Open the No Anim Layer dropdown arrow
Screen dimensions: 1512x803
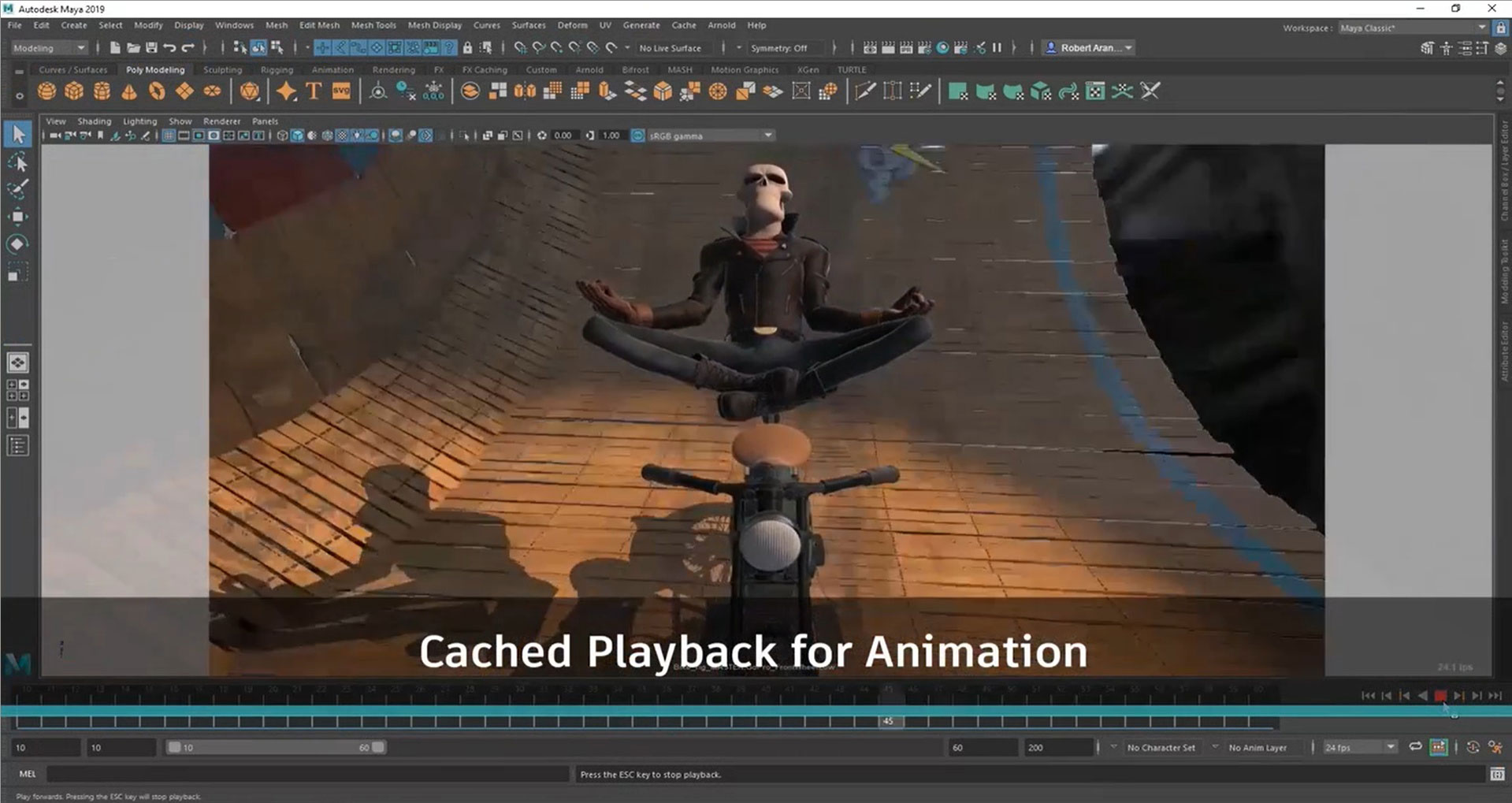click(x=1215, y=747)
